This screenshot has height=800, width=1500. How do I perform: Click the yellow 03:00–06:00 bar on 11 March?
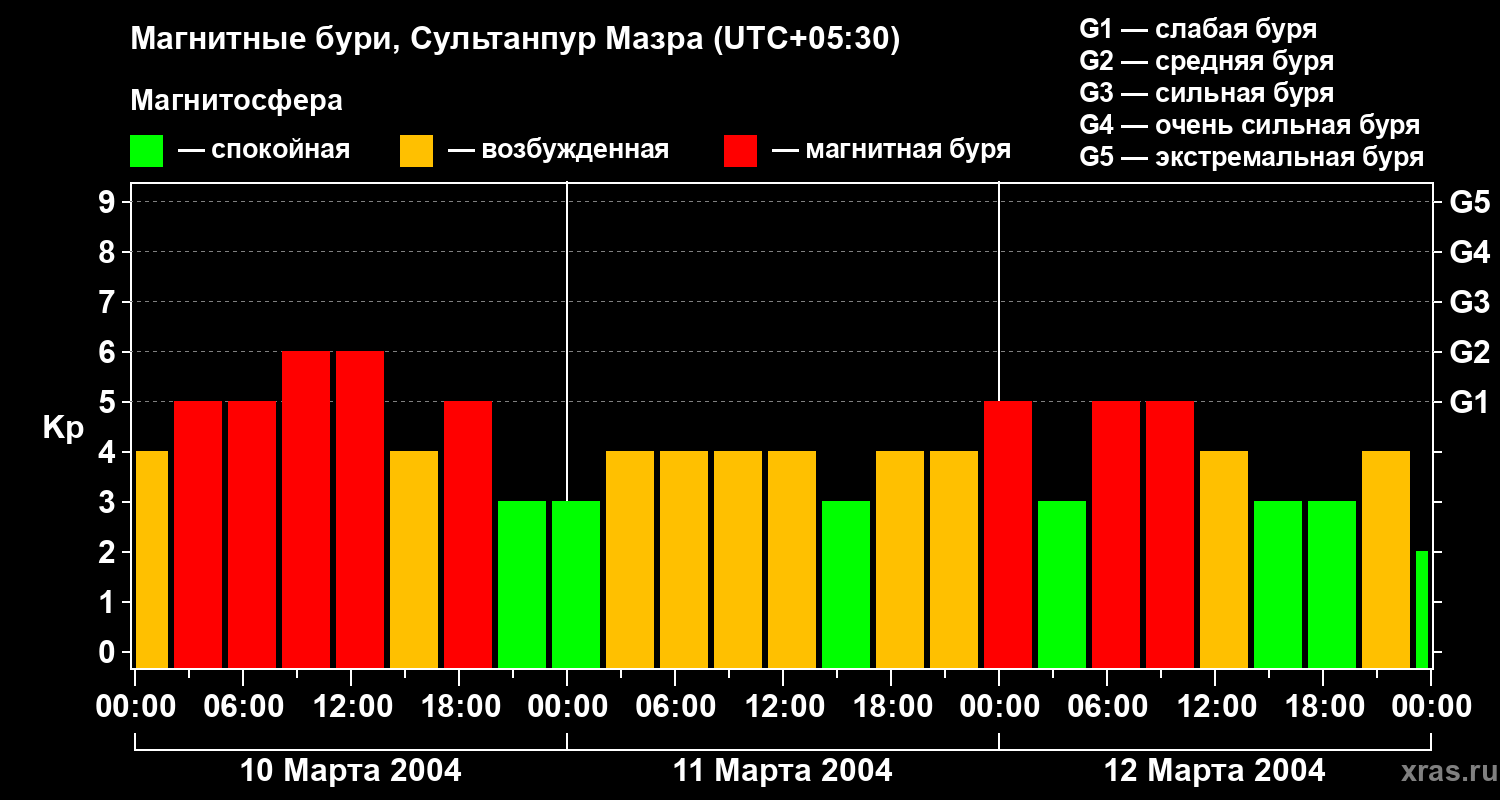coord(630,559)
